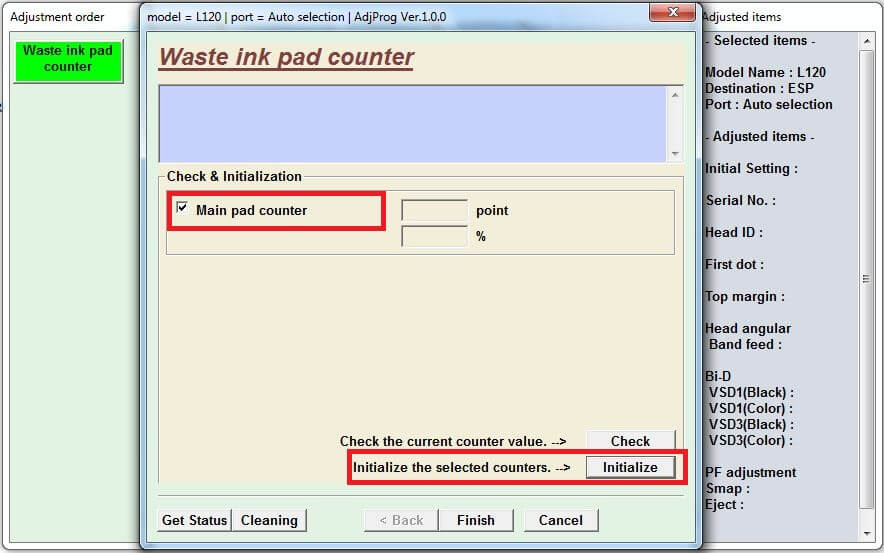The image size is (884, 553).
Task: Click the 'Initial Setting :' entry
Action: (x=752, y=169)
